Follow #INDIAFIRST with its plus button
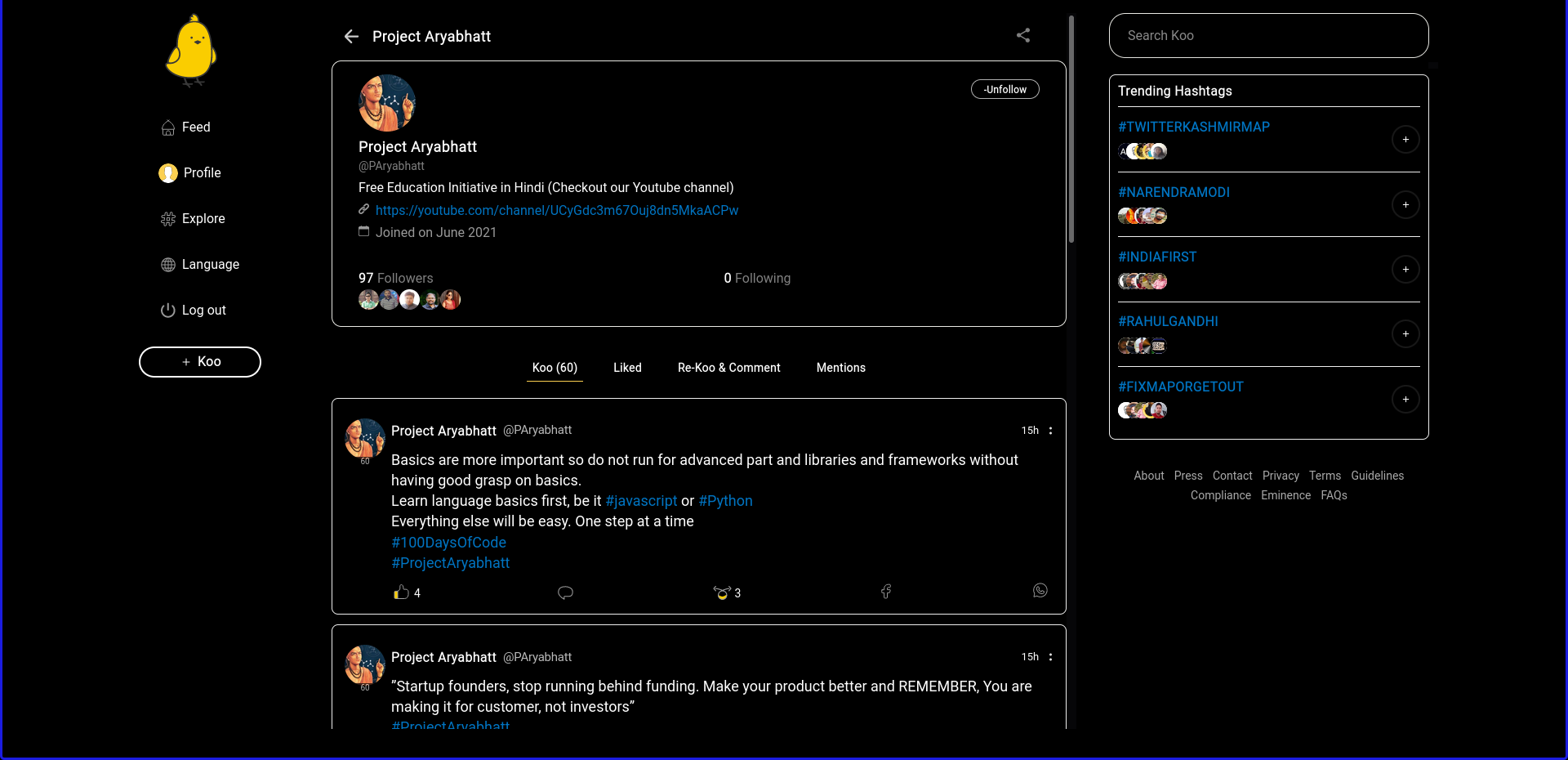Screen dimensions: 1568x760 point(1405,269)
